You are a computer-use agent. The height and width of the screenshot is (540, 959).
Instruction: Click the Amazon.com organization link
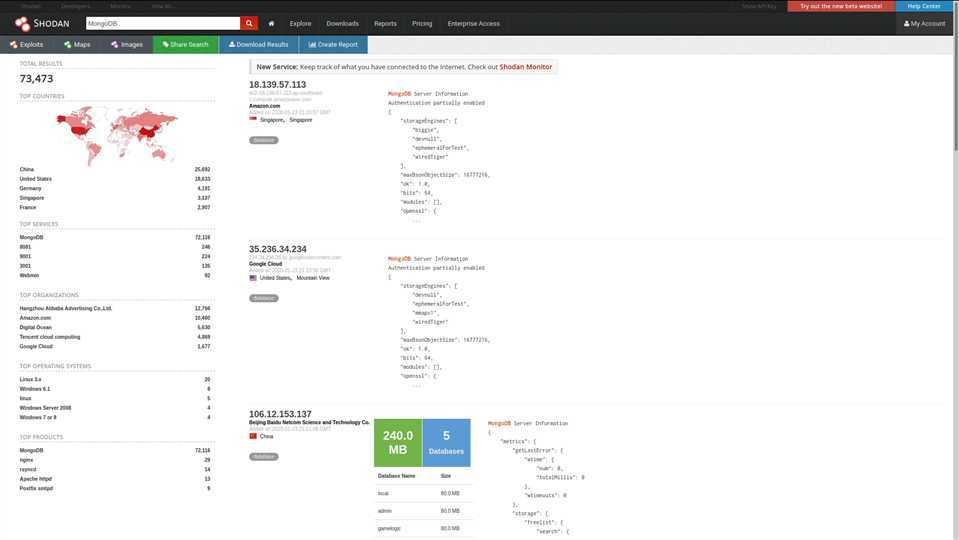(264, 106)
